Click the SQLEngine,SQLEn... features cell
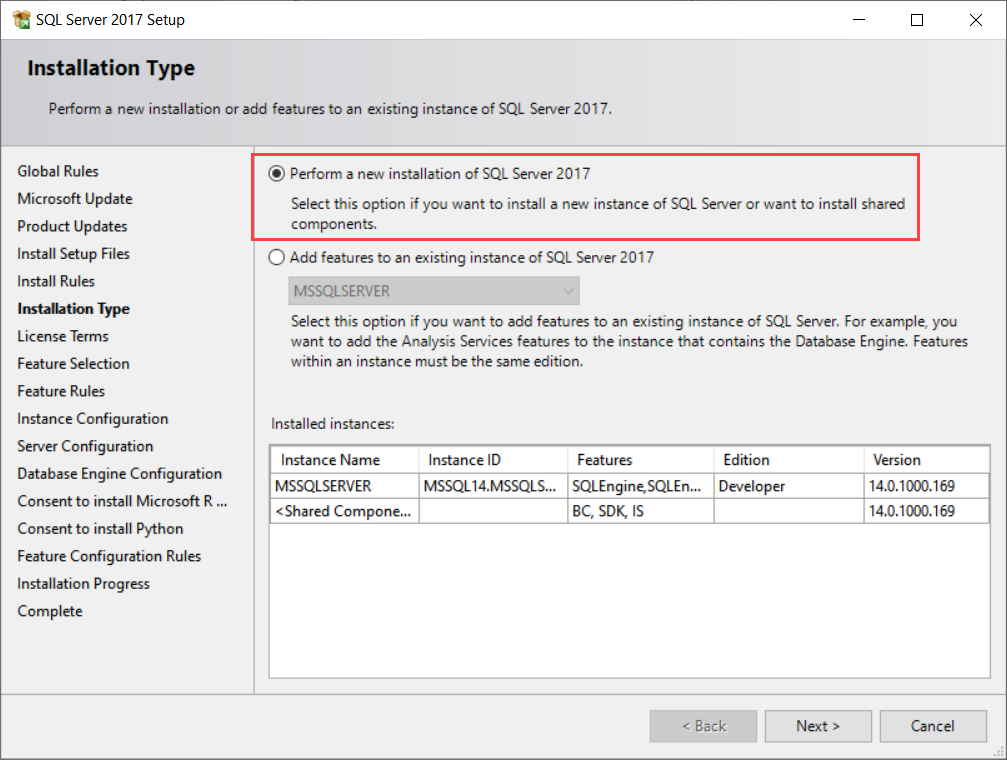Screen dimensions: 1007x760 pyautogui.click(x=641, y=486)
